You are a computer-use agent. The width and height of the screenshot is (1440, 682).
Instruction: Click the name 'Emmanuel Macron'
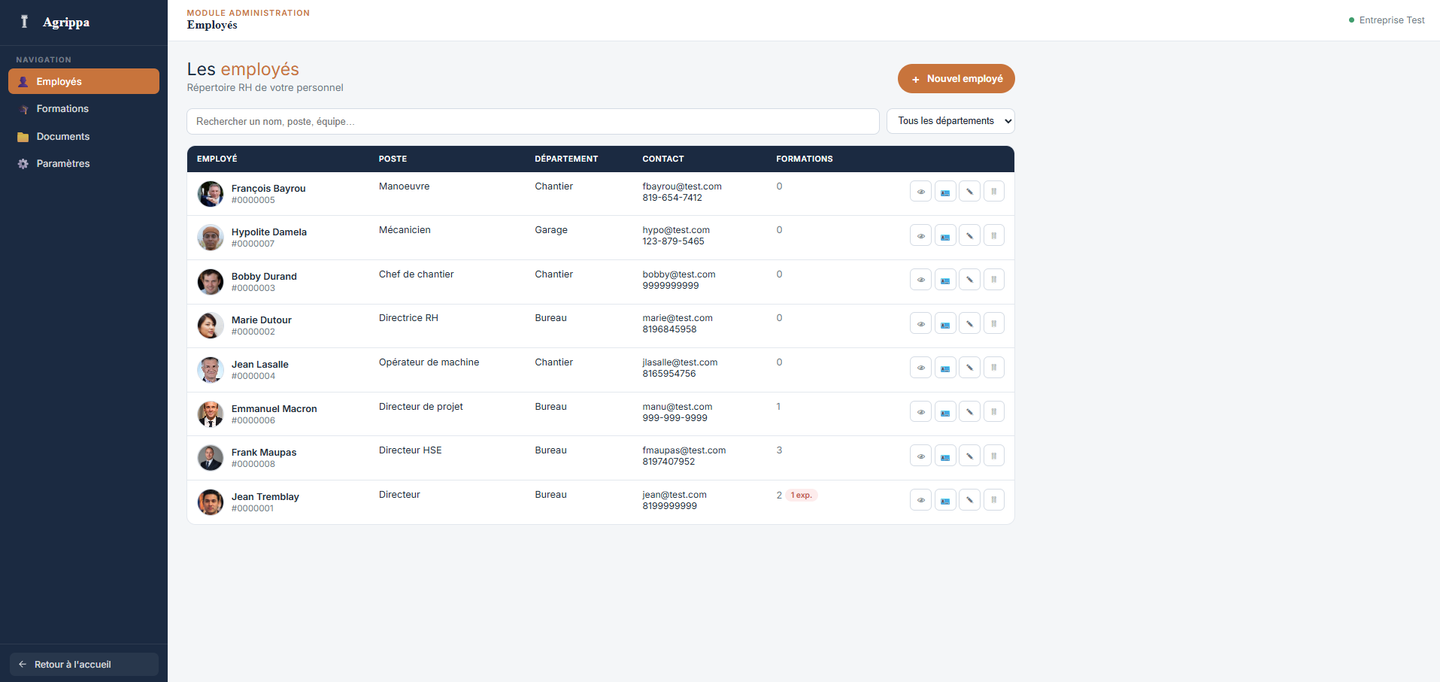(274, 408)
